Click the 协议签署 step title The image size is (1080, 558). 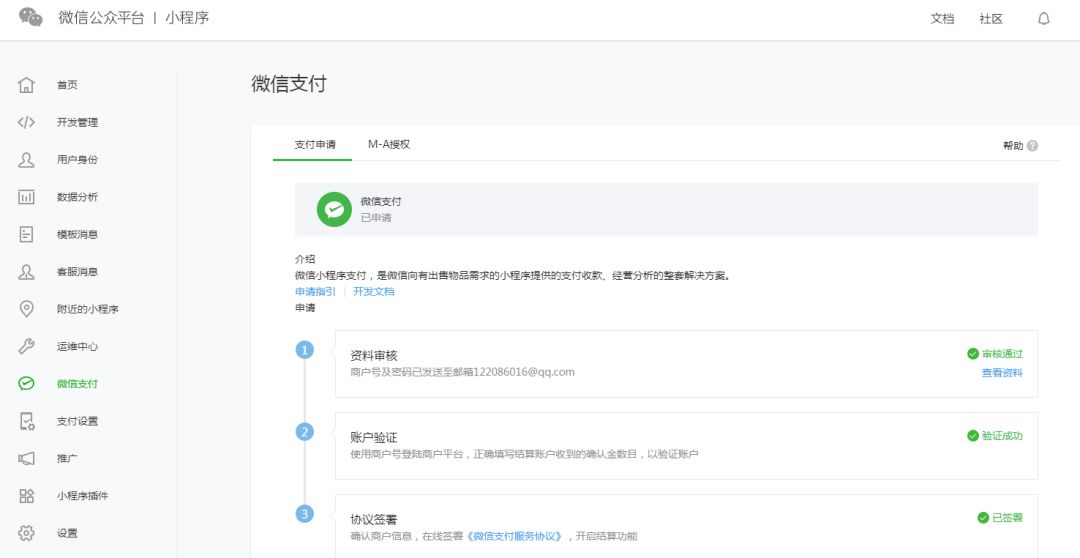[x=373, y=519]
